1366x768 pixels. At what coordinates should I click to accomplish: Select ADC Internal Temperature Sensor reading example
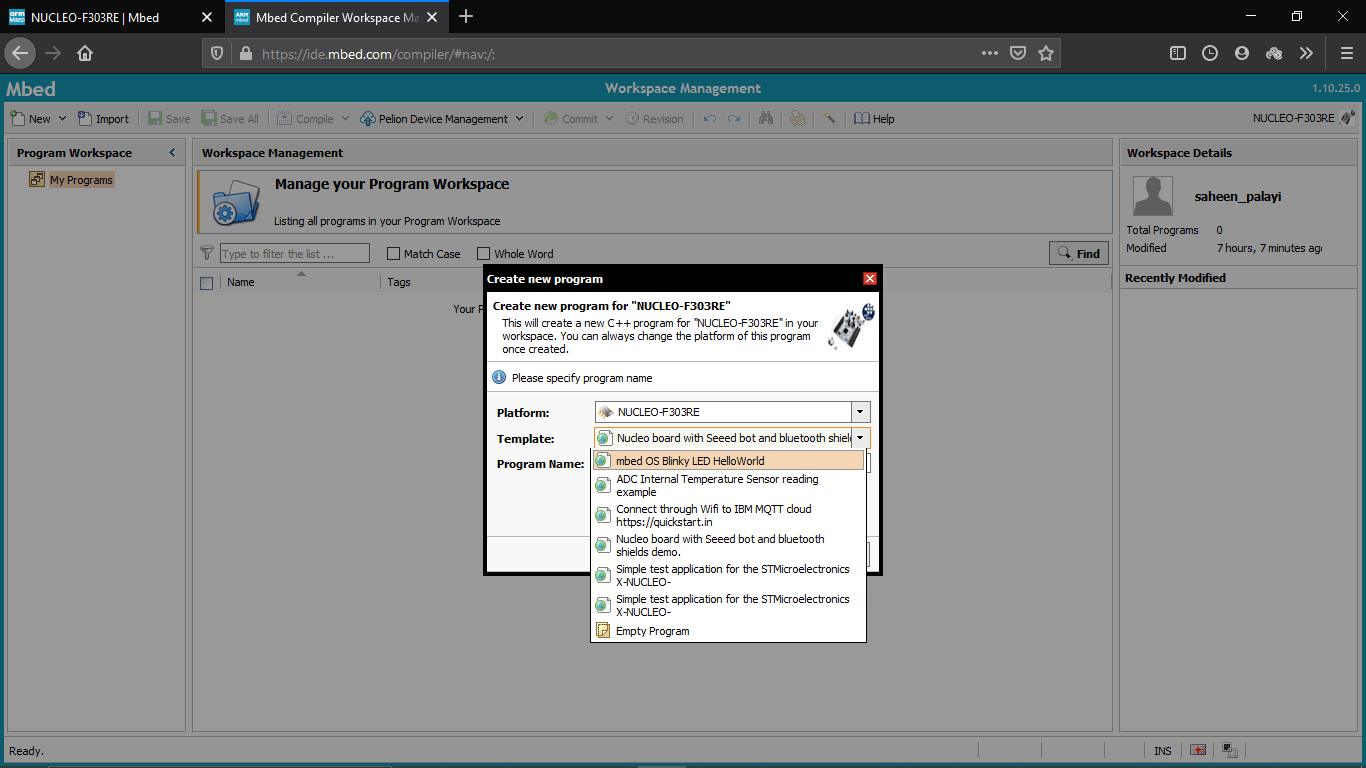click(728, 485)
